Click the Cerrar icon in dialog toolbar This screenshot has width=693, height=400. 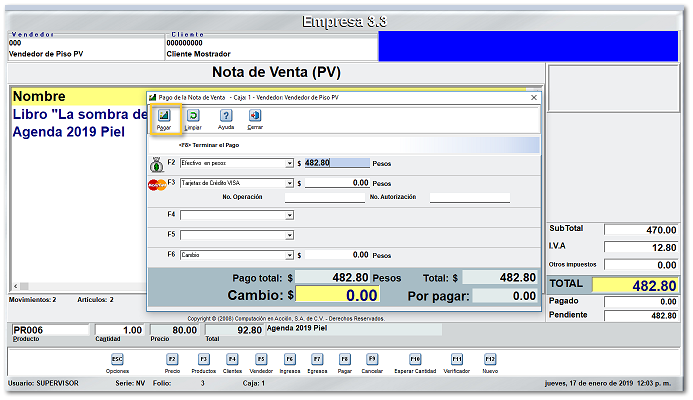[255, 116]
